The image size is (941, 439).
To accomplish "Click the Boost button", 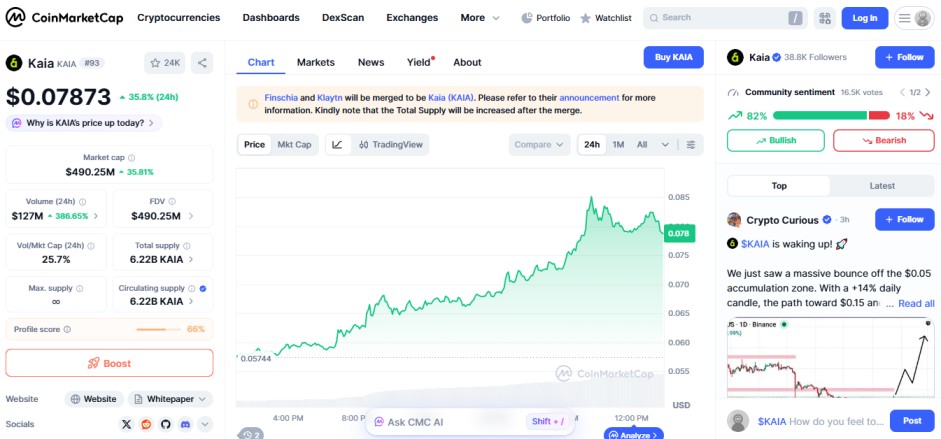I will coord(109,363).
